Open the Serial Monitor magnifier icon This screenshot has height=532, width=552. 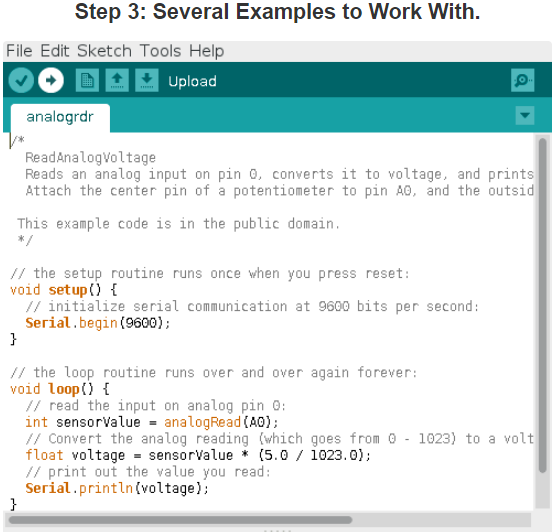coord(523,80)
